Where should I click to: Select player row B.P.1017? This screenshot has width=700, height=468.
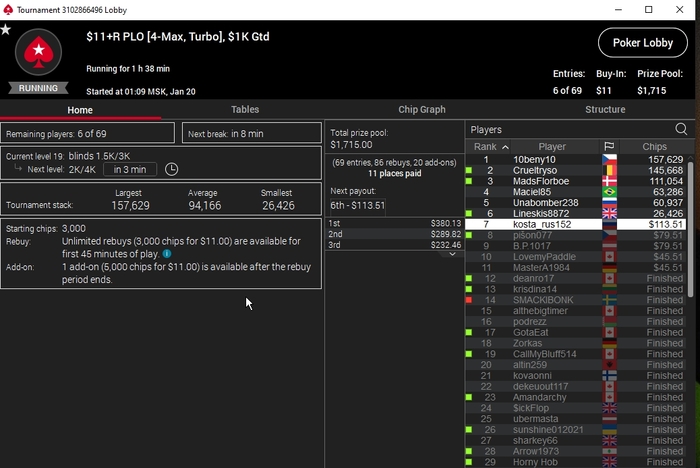[576, 246]
